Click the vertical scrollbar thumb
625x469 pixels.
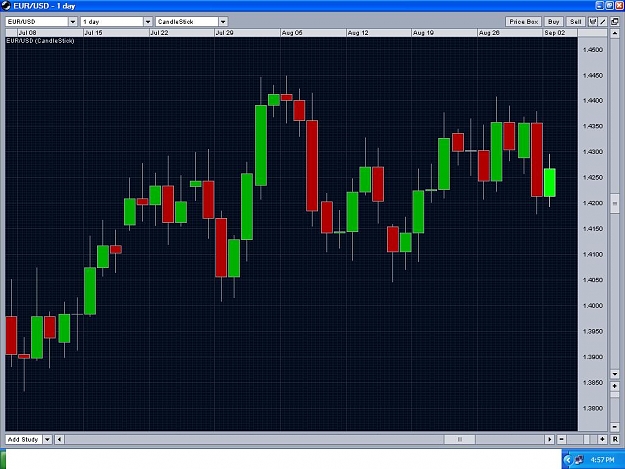click(x=615, y=204)
